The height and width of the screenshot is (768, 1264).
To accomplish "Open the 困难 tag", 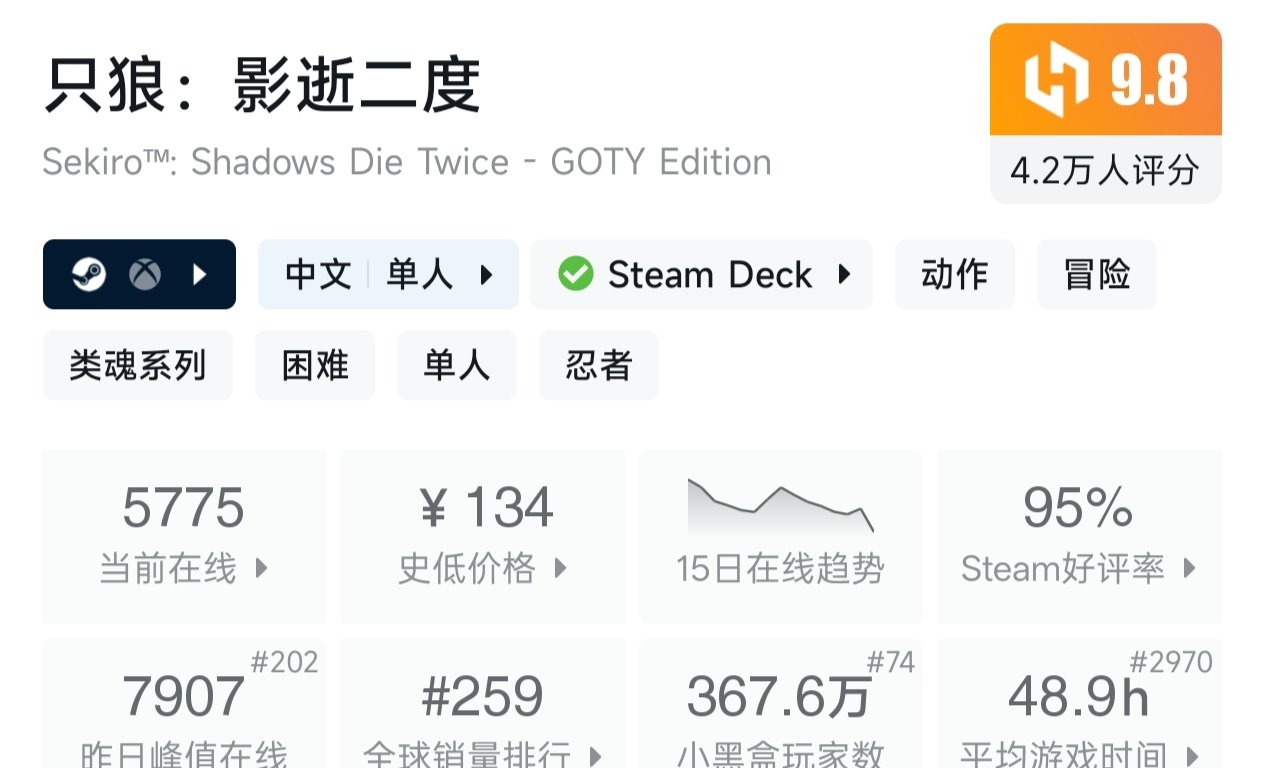I will [x=314, y=365].
